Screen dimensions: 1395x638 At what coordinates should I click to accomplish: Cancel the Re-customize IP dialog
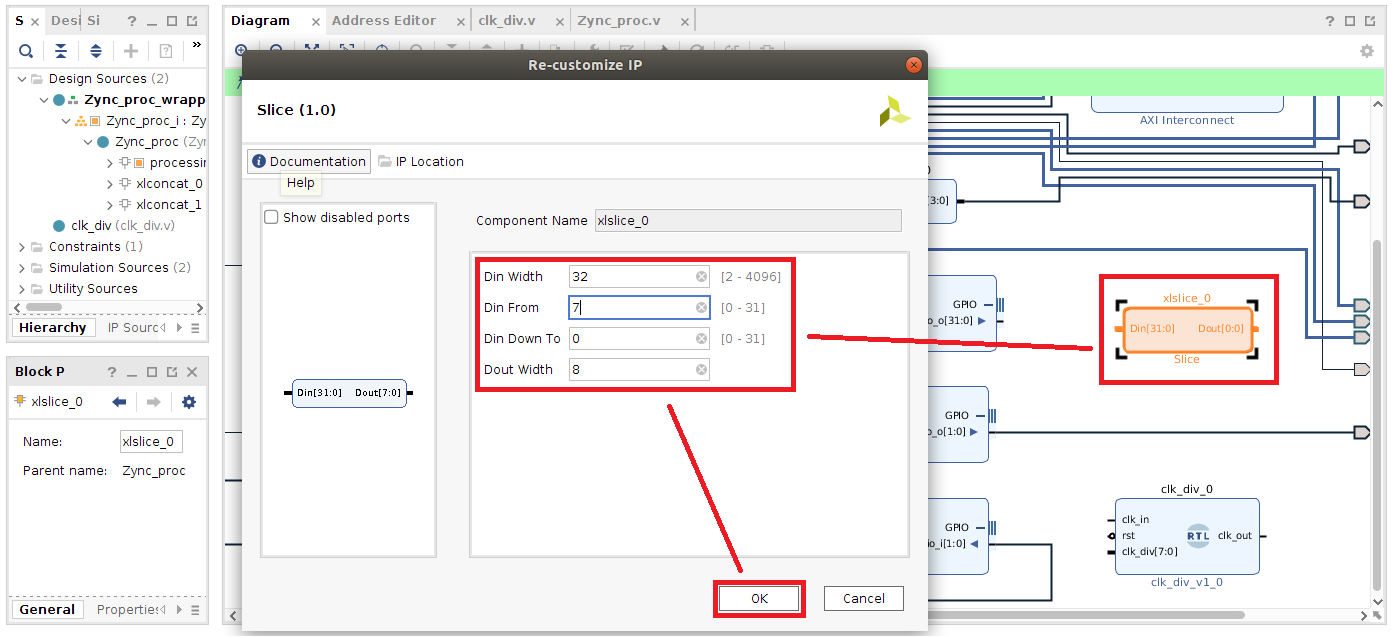point(864,599)
